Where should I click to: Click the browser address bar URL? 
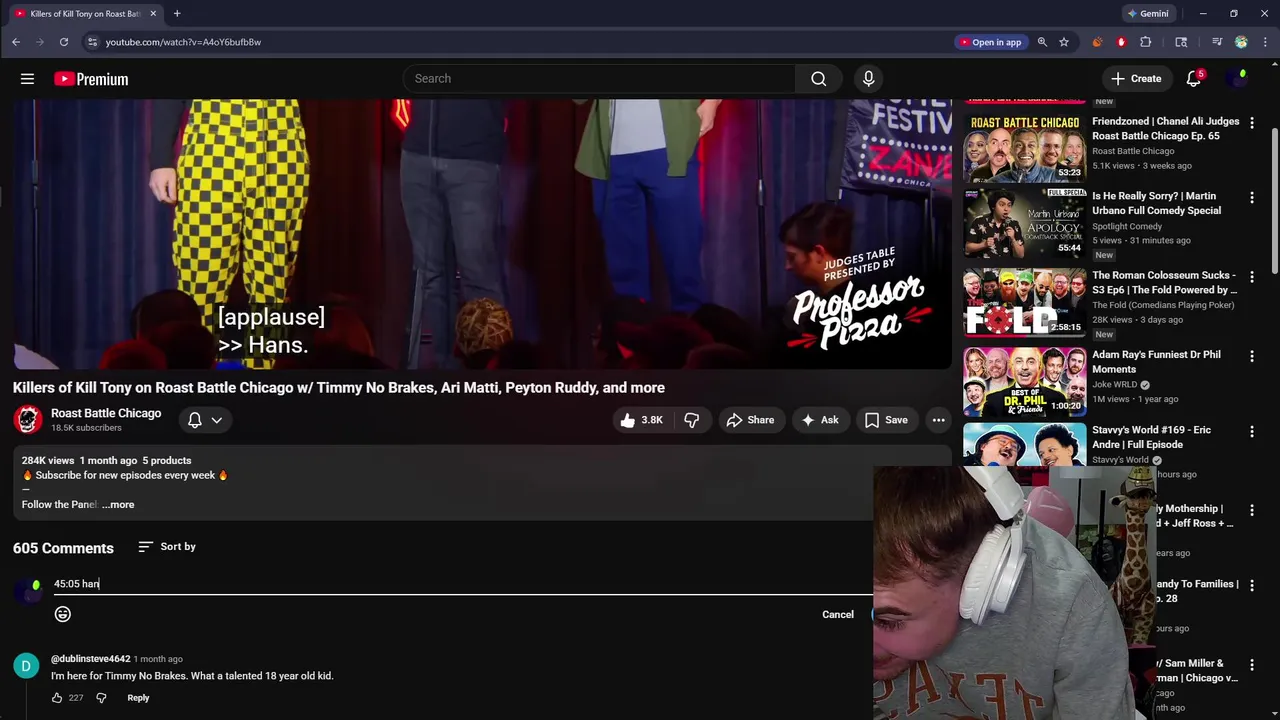[183, 42]
